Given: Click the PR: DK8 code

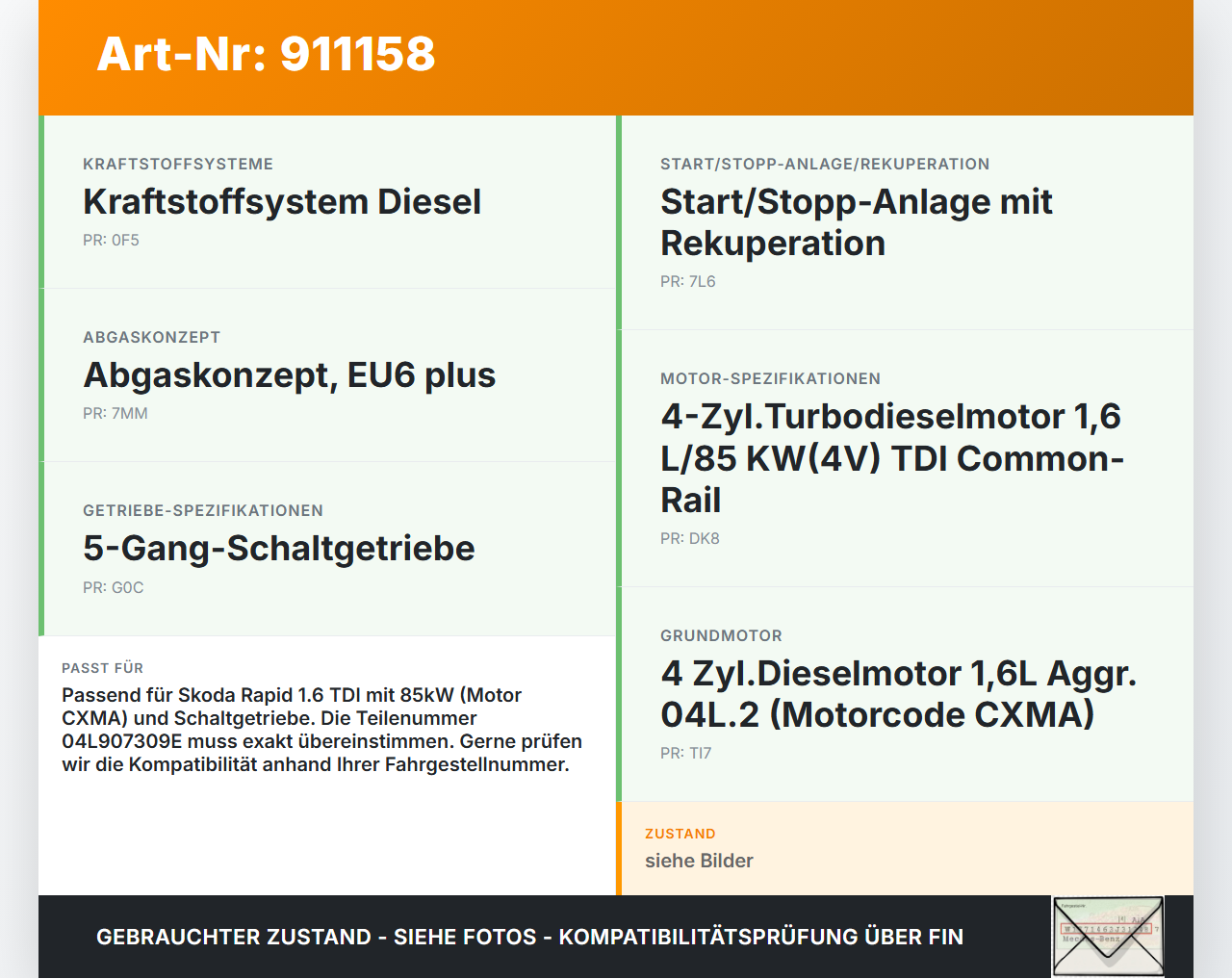Looking at the screenshot, I should [690, 538].
